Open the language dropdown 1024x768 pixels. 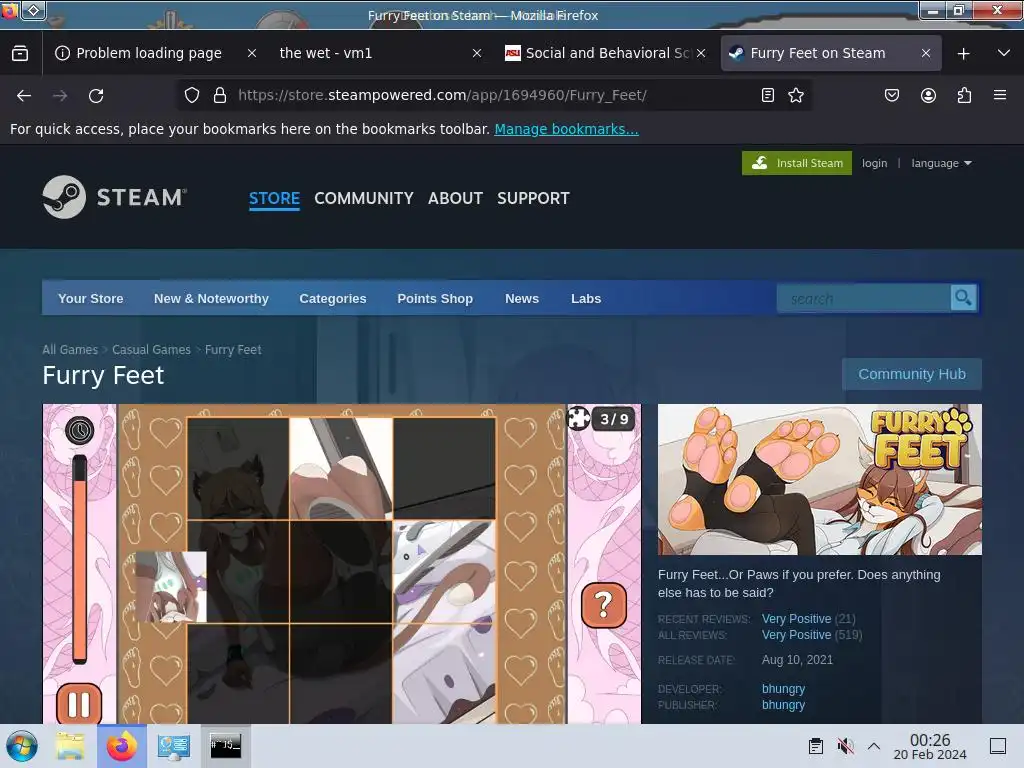(941, 163)
